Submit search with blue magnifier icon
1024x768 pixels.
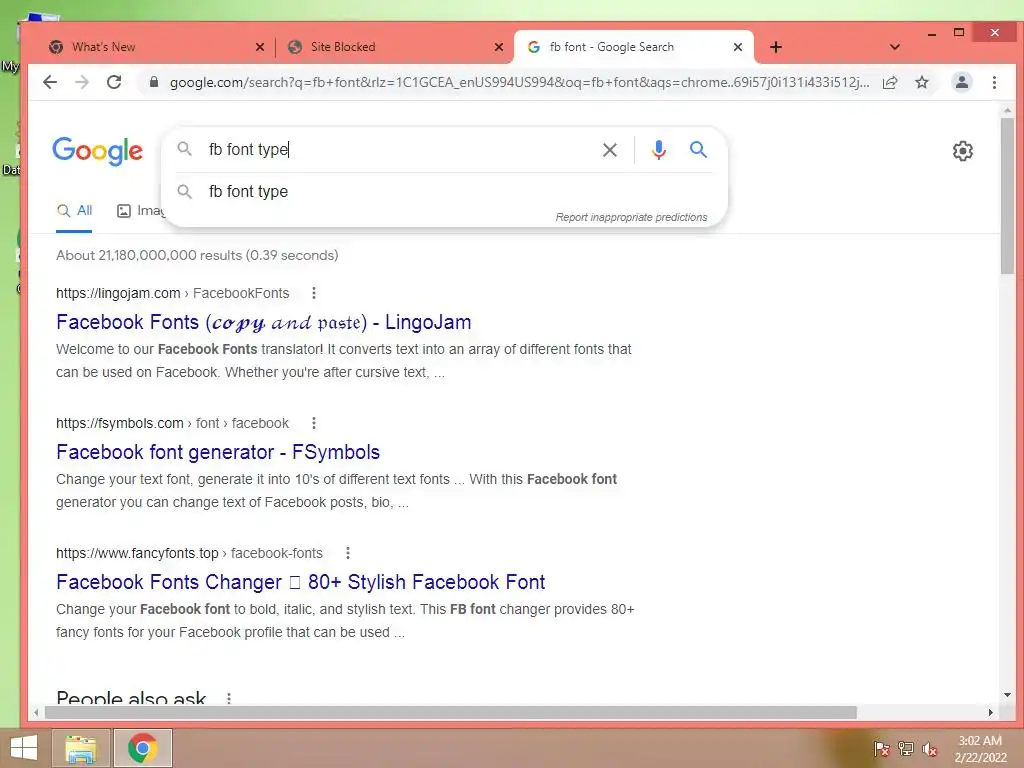698,150
